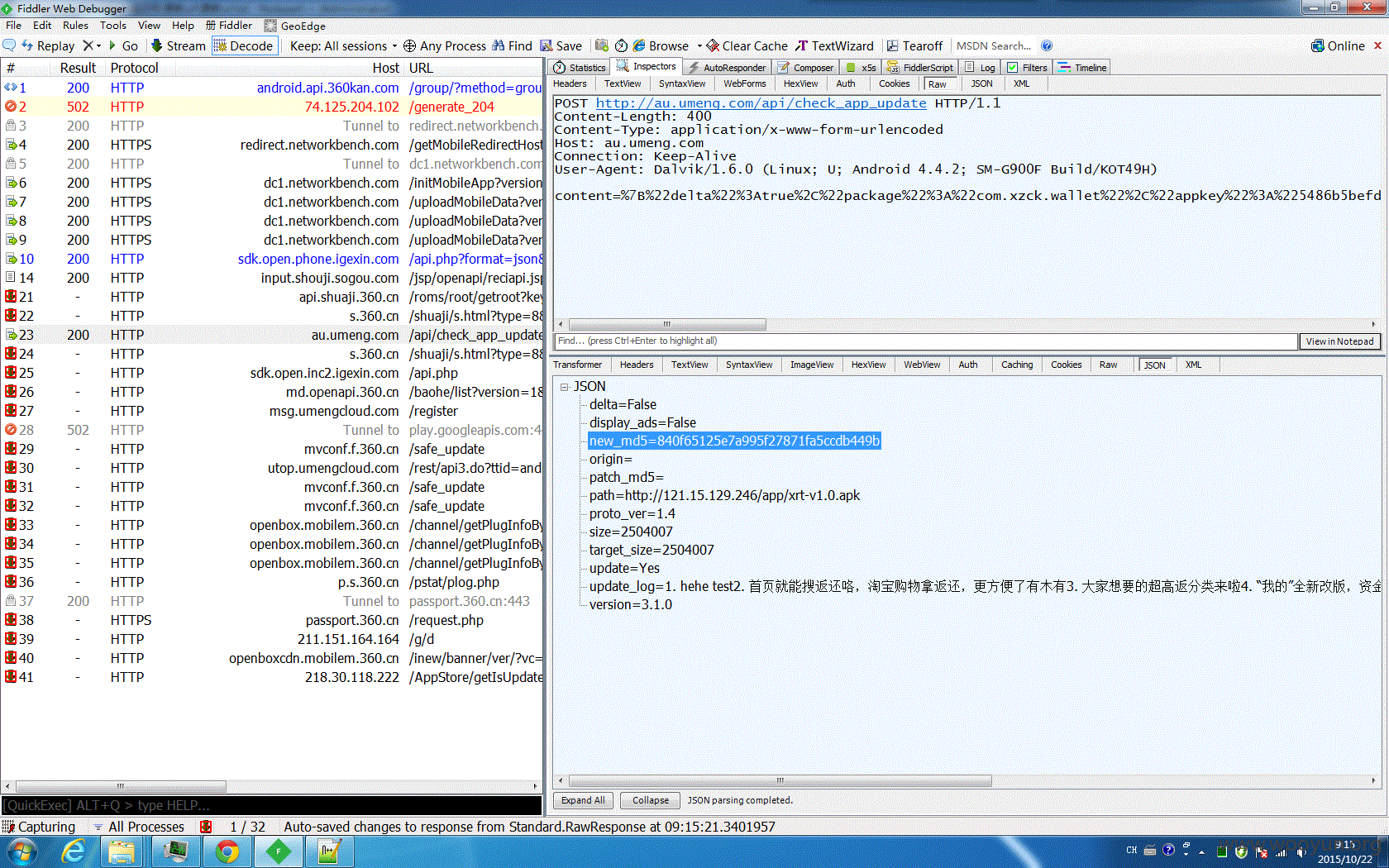The image size is (1389, 868).
Task: Click Clear Cache
Action: [x=747, y=45]
